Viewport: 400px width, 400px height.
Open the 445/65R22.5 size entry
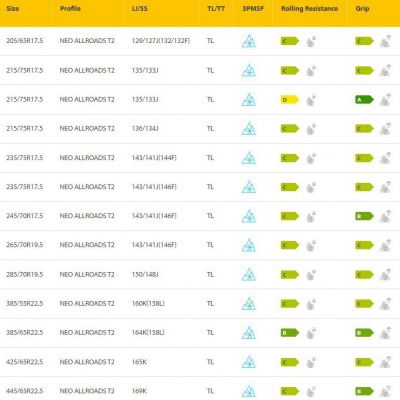click(x=25, y=391)
